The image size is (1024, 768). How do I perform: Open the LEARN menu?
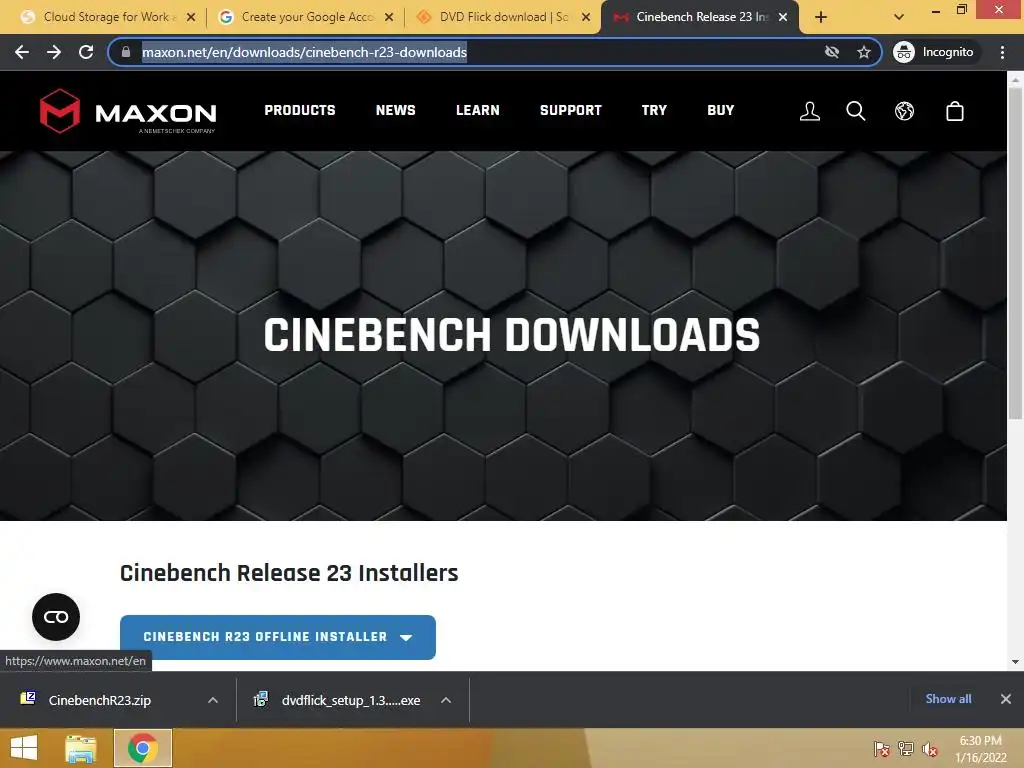click(477, 110)
